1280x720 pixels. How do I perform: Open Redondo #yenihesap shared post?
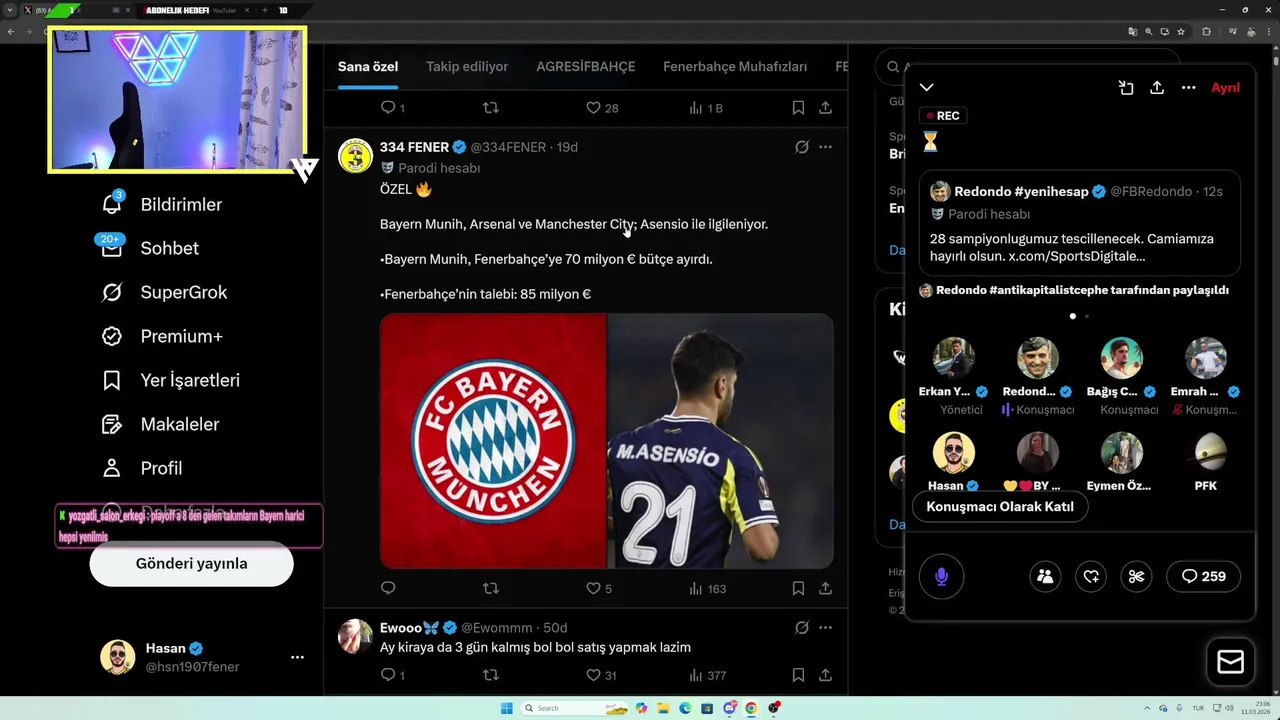pyautogui.click(x=1080, y=222)
